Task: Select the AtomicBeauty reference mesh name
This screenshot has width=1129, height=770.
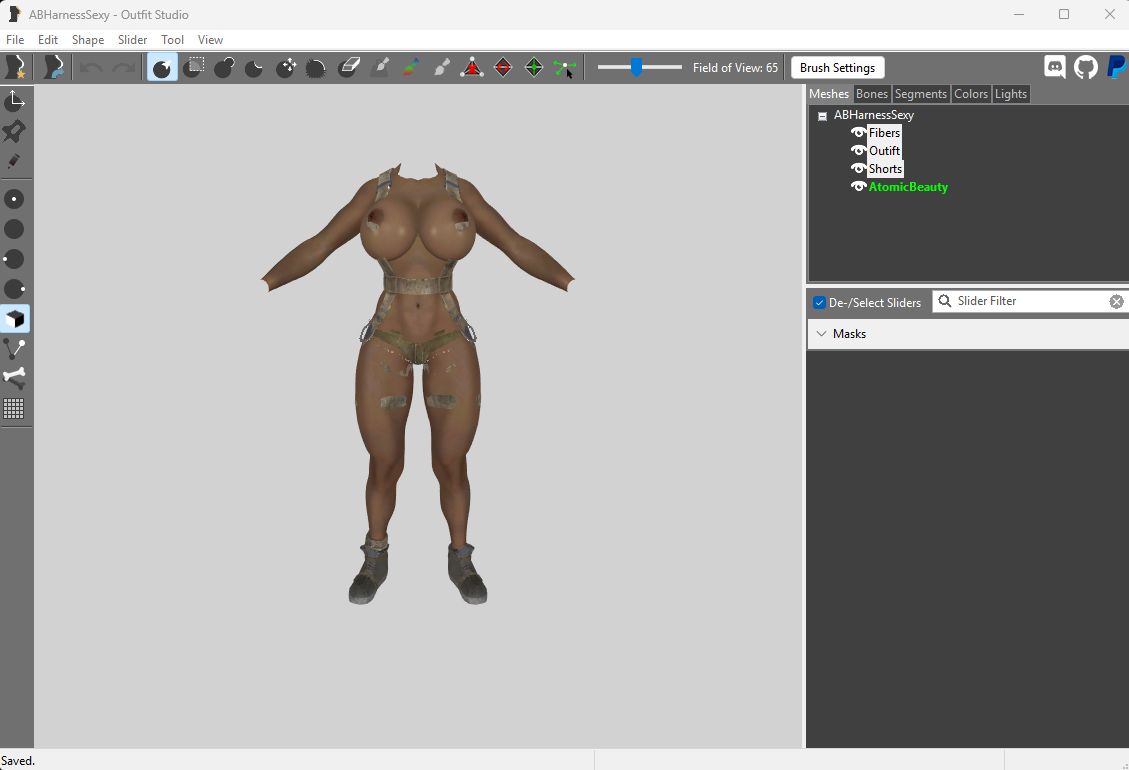Action: 908,187
